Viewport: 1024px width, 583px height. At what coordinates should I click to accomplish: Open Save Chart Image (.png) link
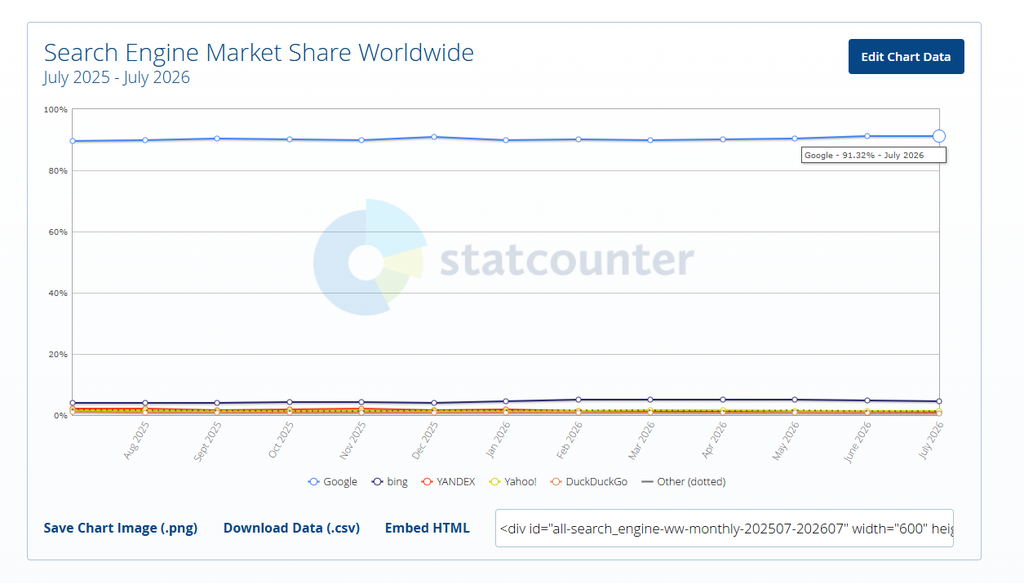pyautogui.click(x=120, y=528)
